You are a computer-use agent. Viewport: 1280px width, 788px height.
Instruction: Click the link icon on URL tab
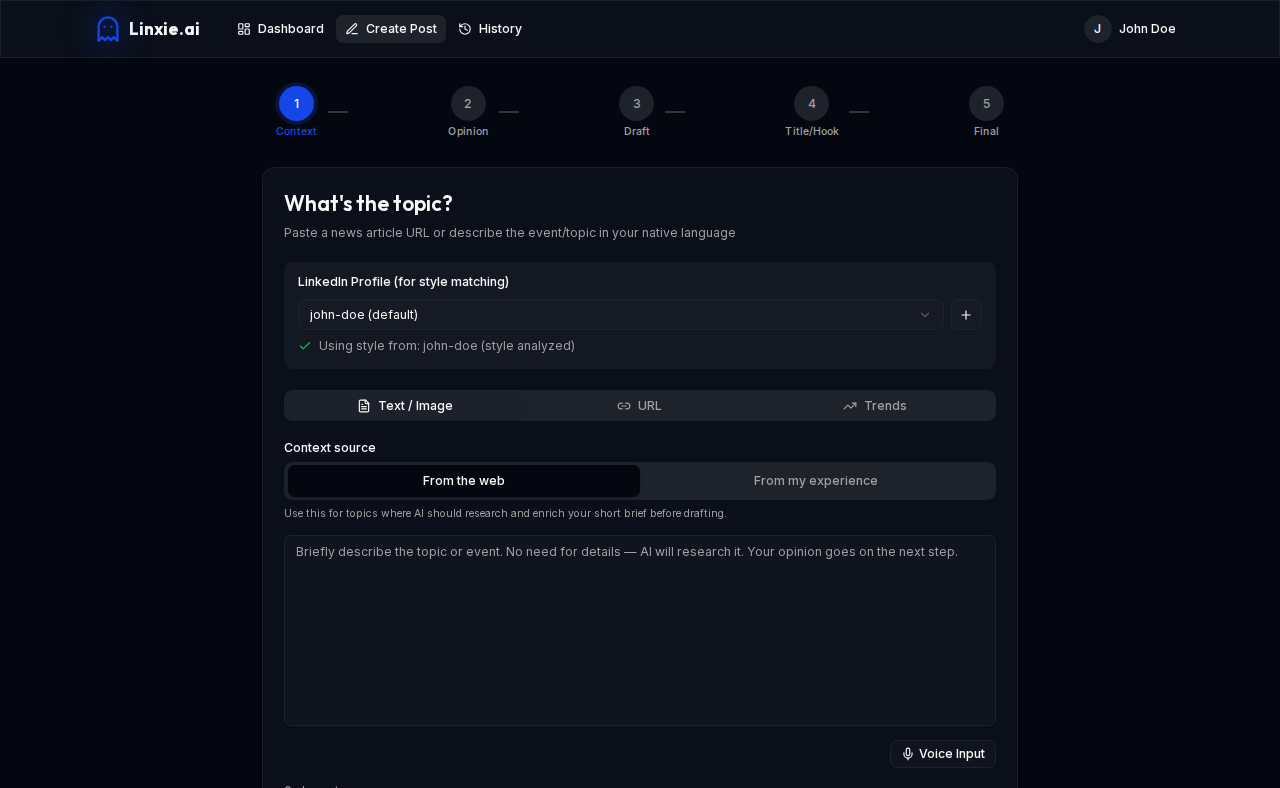coord(624,406)
